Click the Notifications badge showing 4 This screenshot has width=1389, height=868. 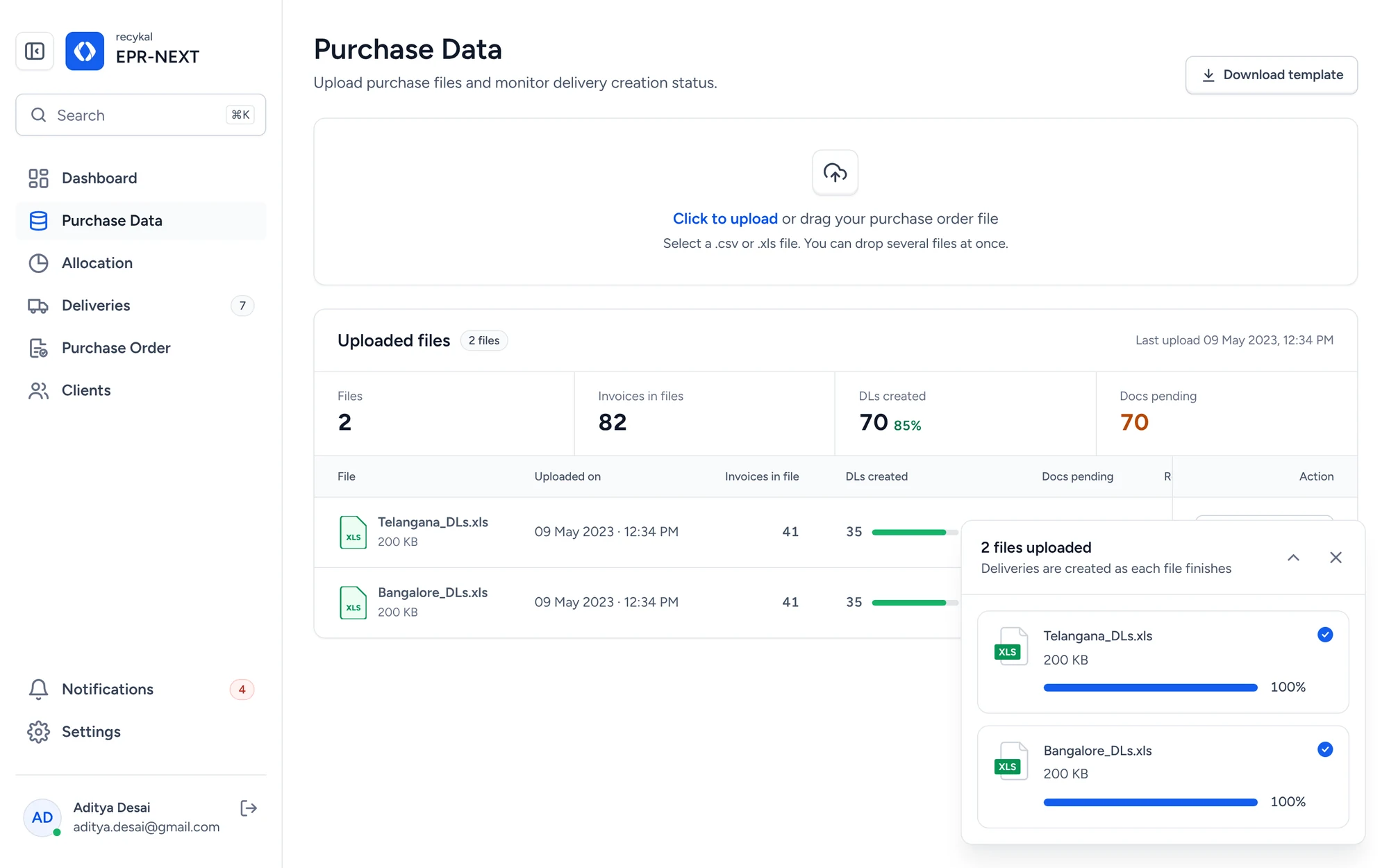click(x=242, y=690)
